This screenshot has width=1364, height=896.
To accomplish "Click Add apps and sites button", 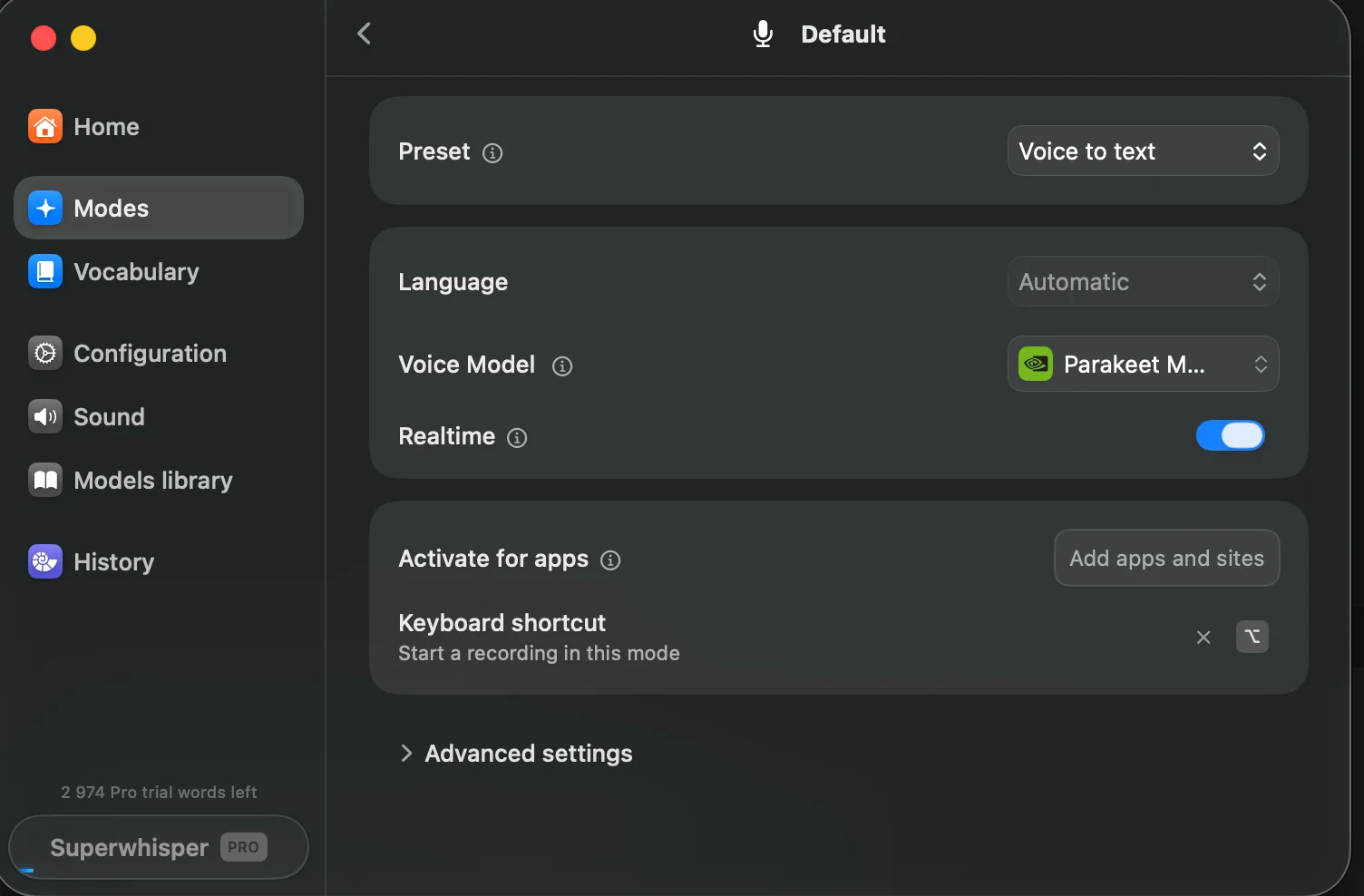I will click(x=1167, y=558).
